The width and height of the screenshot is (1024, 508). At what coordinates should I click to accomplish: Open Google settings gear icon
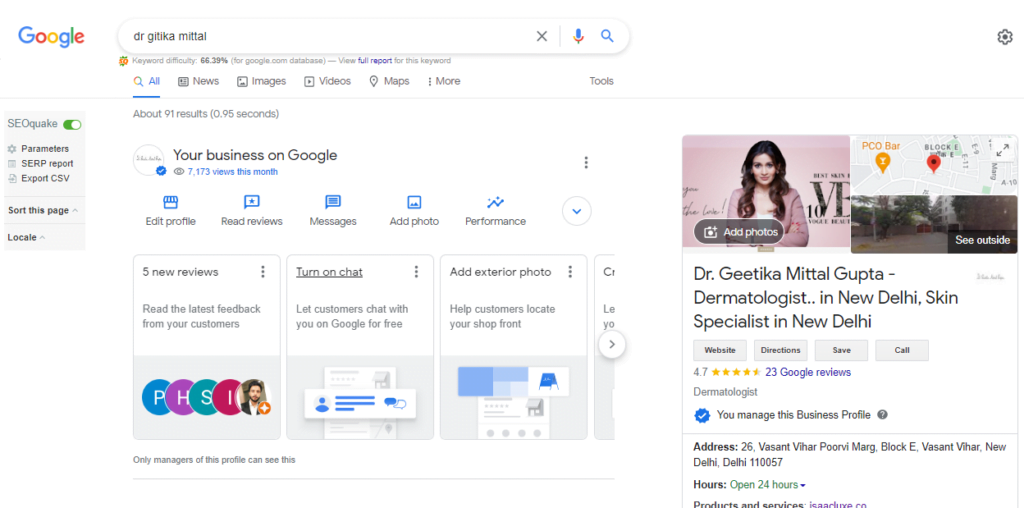pos(1004,37)
